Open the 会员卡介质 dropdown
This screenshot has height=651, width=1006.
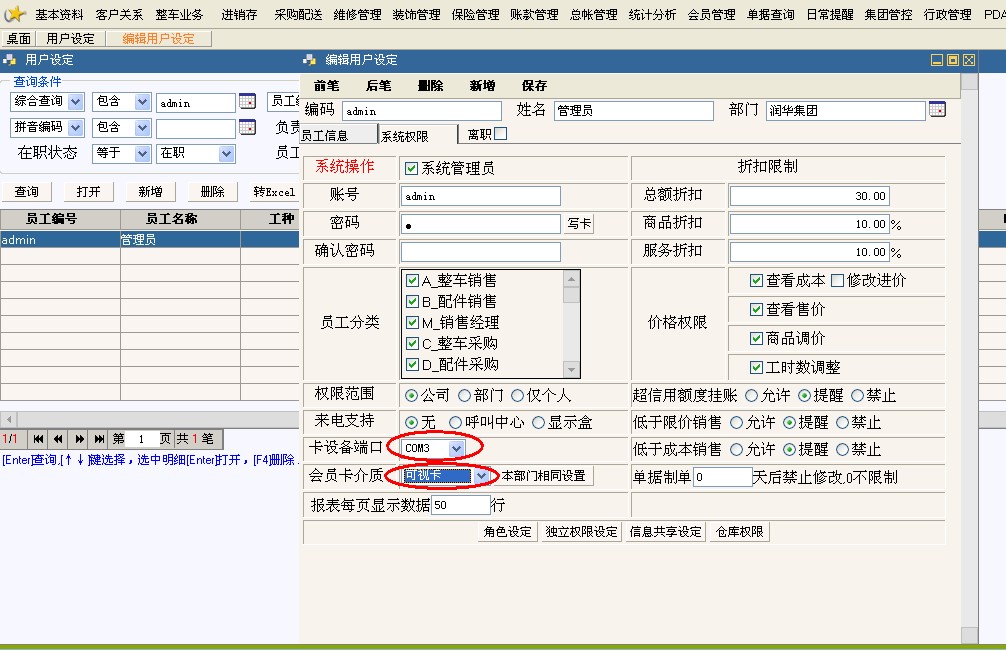point(482,476)
